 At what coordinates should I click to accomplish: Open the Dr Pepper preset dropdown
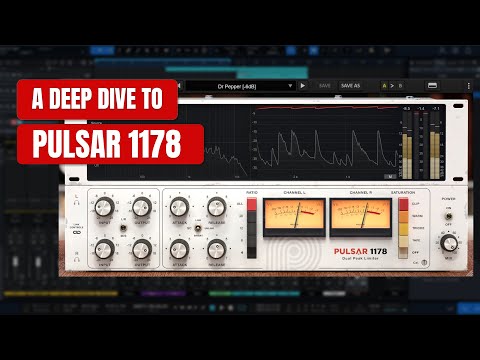[x=240, y=86]
